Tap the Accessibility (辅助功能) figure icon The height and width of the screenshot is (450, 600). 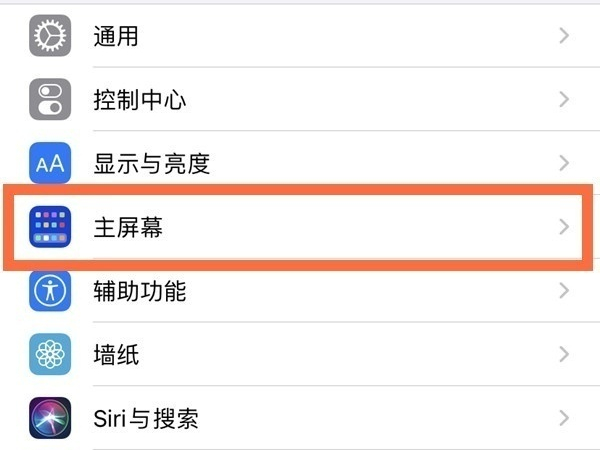50,291
